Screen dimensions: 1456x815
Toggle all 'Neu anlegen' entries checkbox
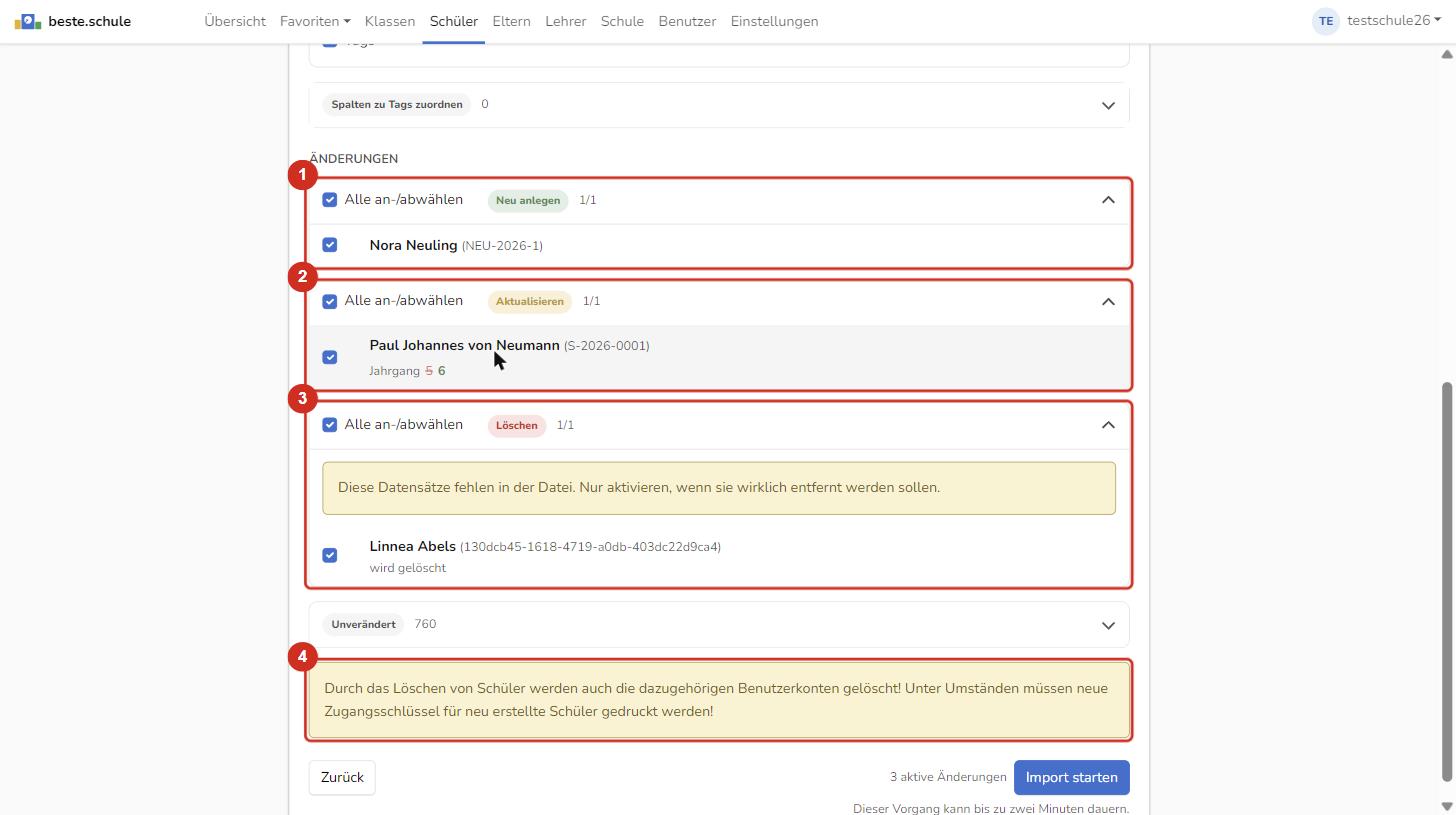click(x=330, y=200)
